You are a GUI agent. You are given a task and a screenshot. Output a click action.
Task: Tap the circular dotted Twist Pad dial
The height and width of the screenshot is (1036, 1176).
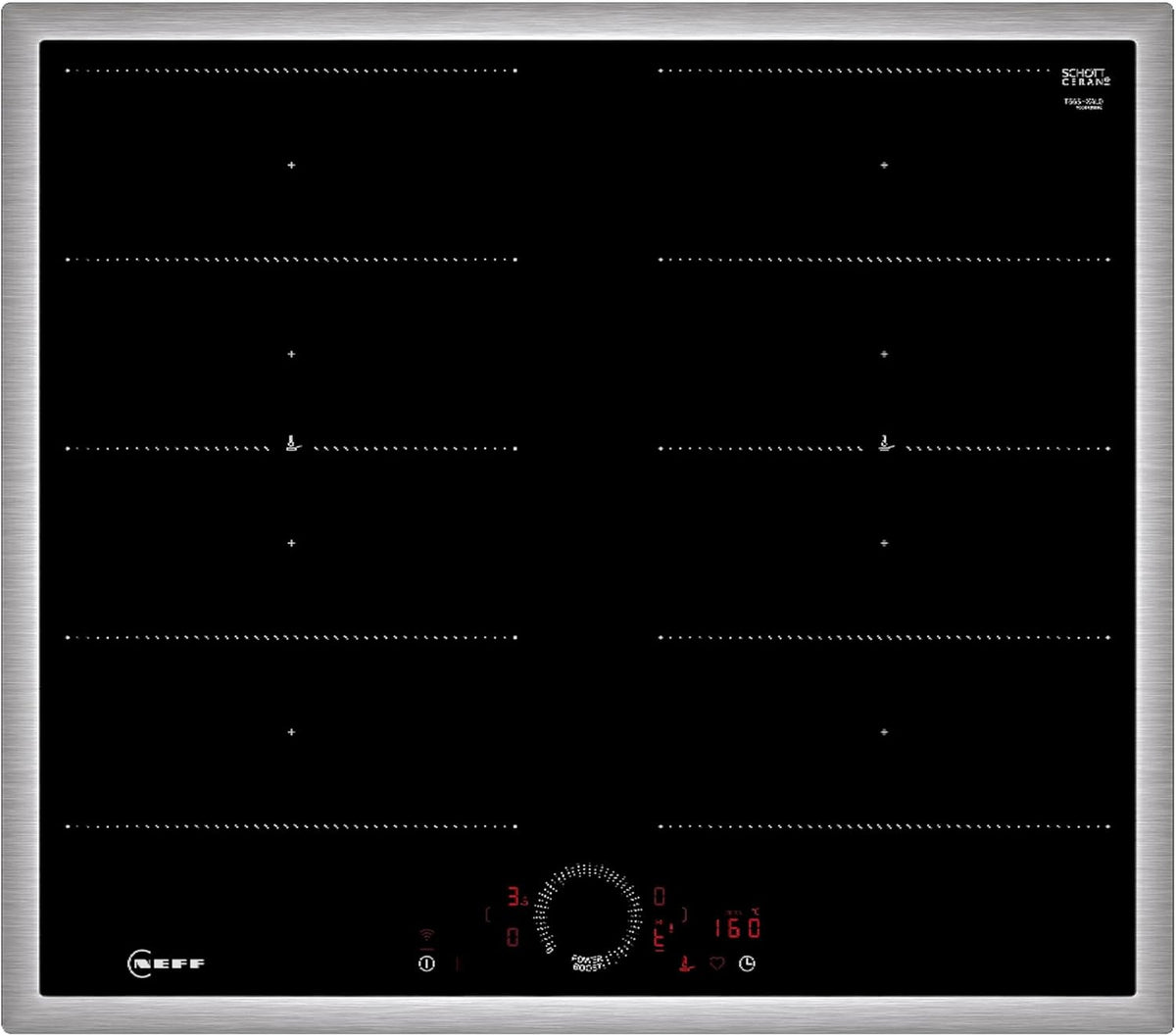[x=588, y=916]
